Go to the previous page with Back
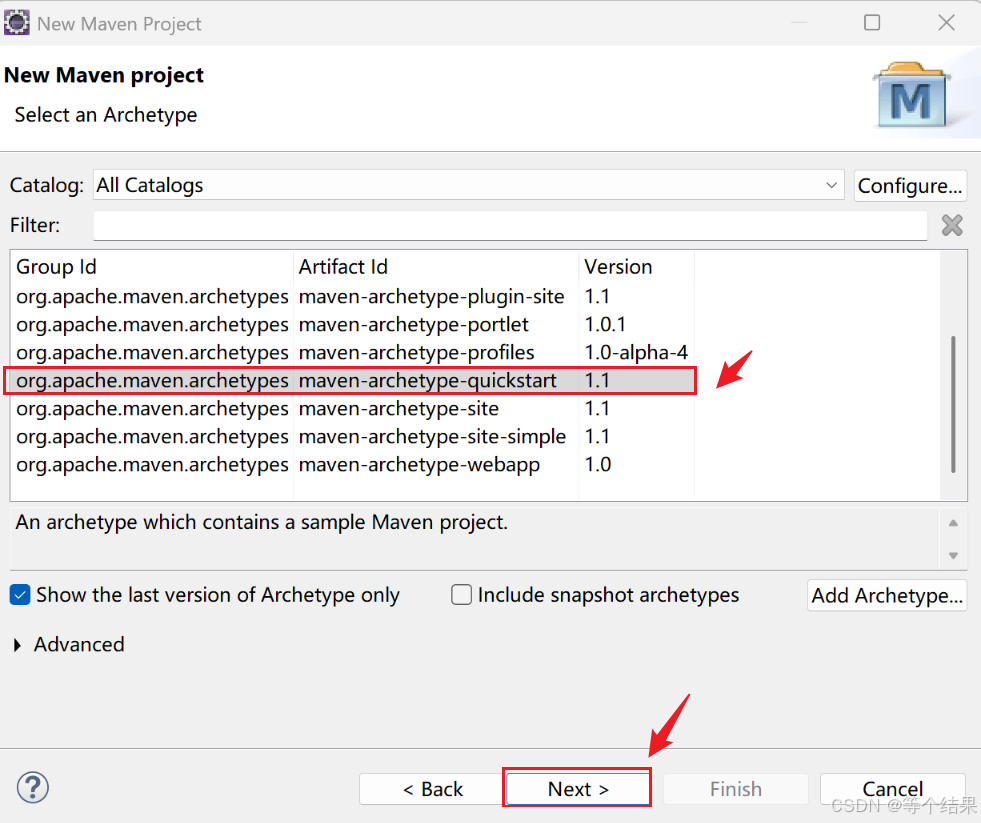Image resolution: width=981 pixels, height=823 pixels. point(432,789)
